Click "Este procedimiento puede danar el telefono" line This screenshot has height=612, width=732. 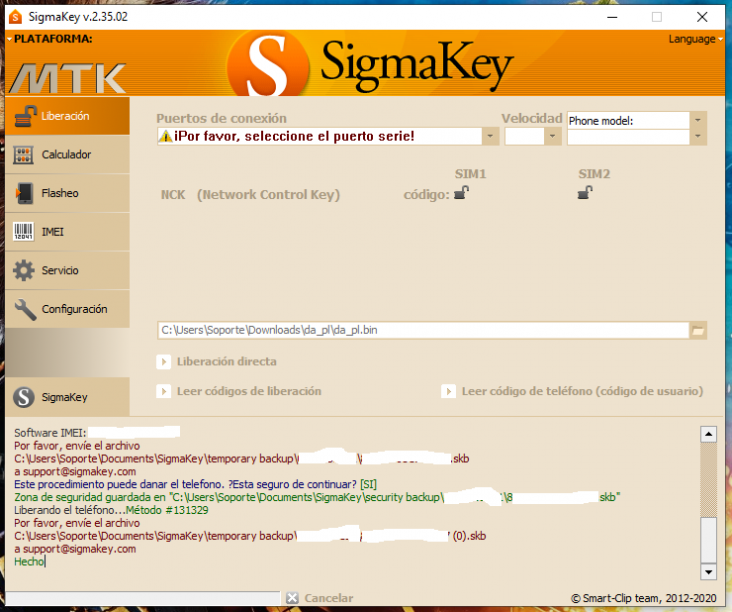click(x=195, y=484)
